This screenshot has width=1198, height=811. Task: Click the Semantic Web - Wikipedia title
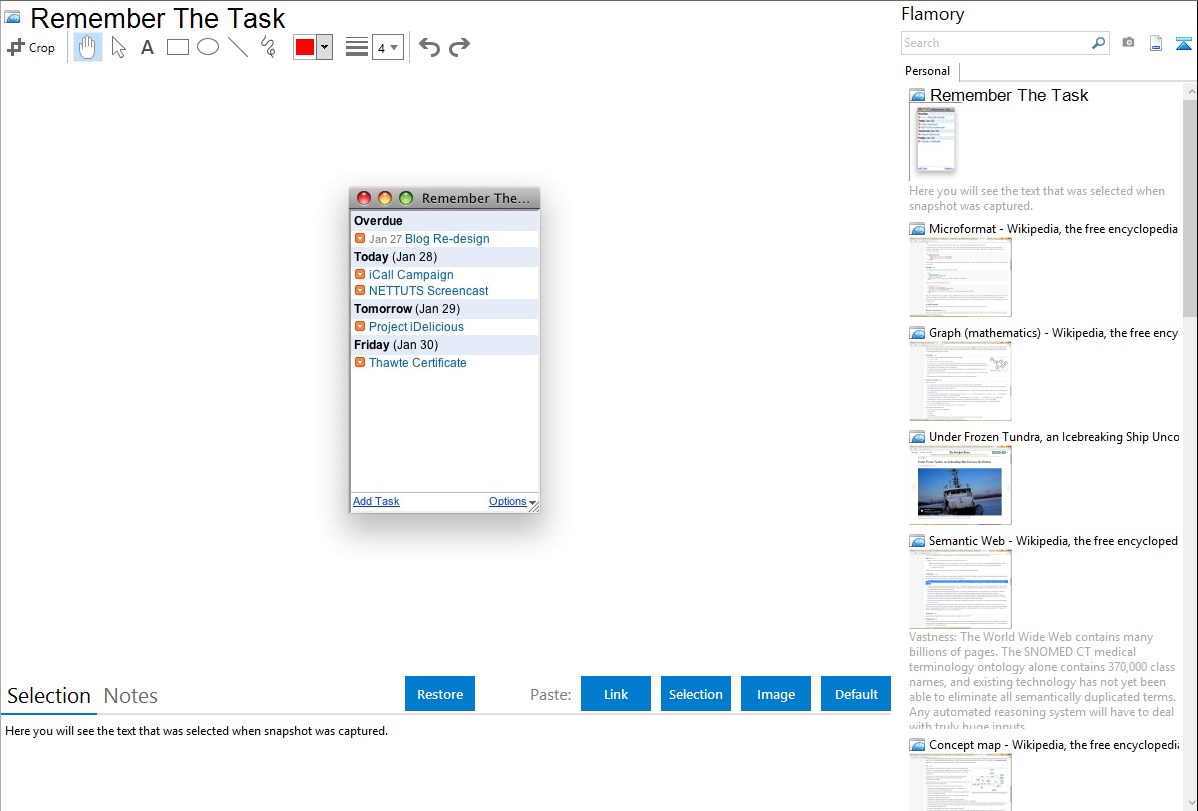[1053, 540]
